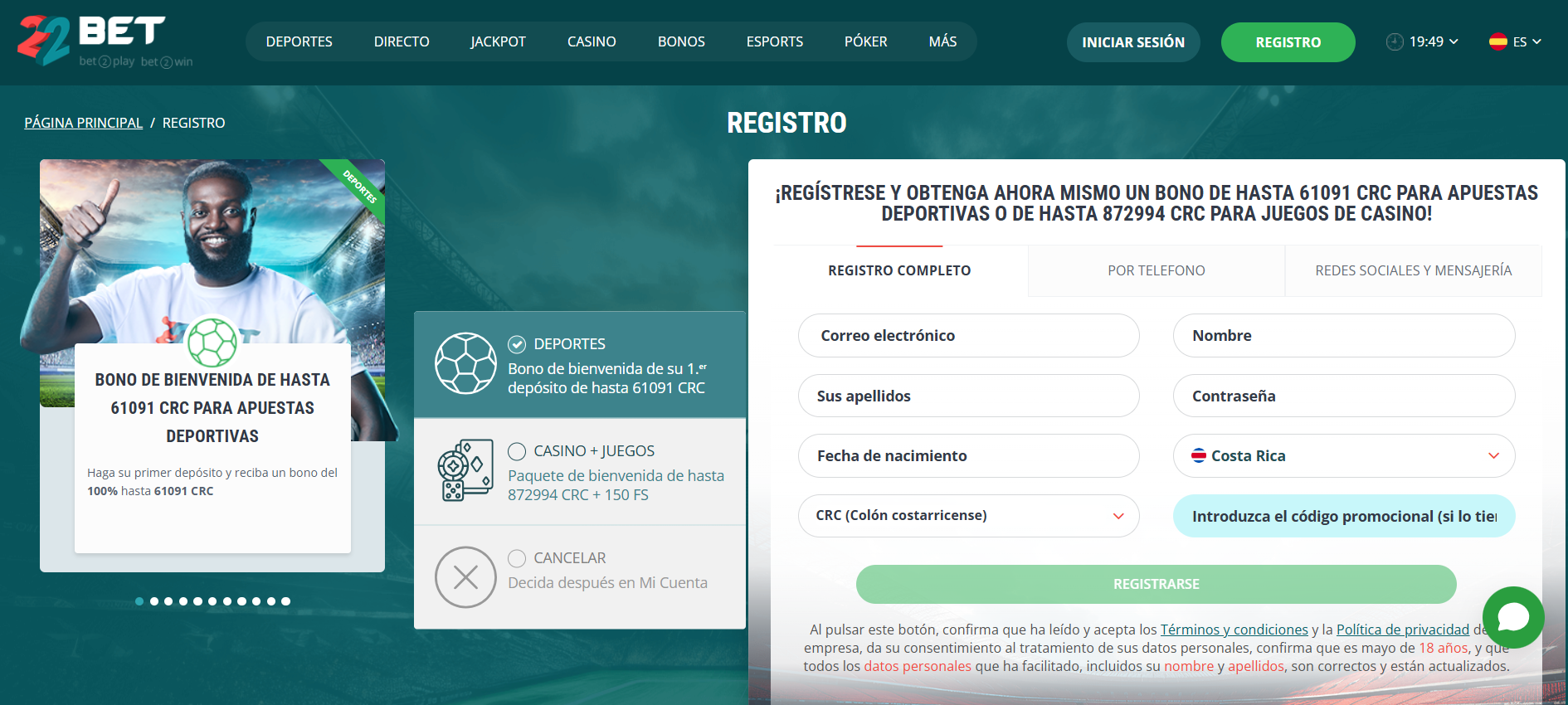Open the CASINO menu
Image resolution: width=1568 pixels, height=705 pixels.
click(x=592, y=41)
